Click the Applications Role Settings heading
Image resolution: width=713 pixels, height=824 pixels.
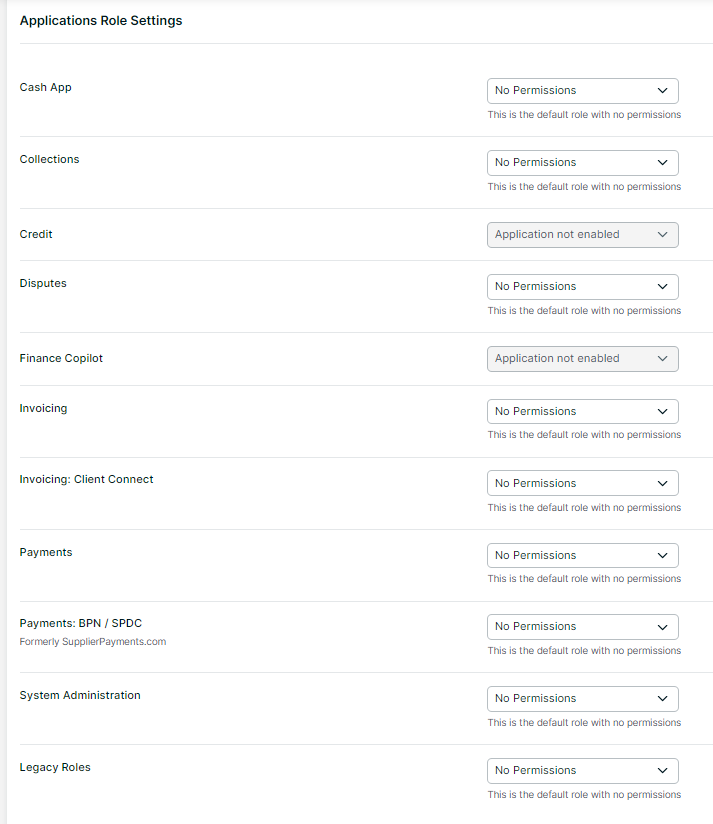101,21
